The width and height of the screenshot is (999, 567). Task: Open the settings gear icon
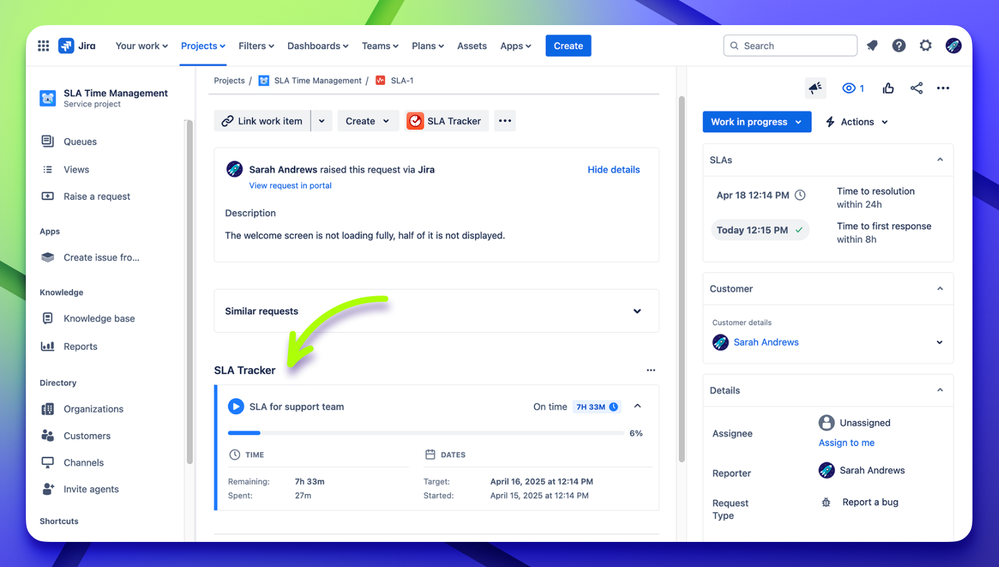click(926, 45)
